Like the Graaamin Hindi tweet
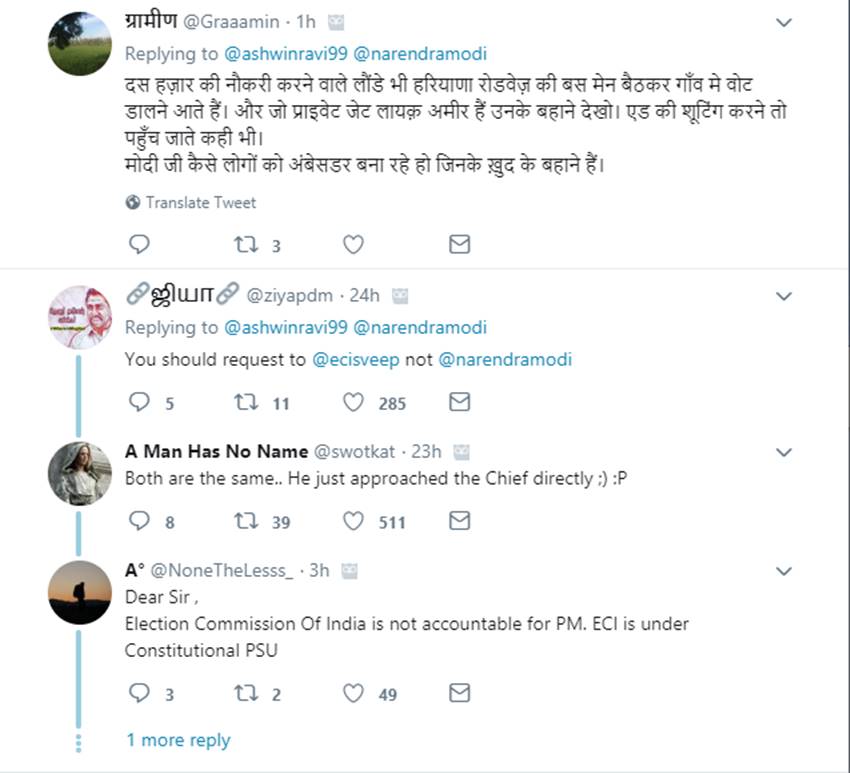Image resolution: width=850 pixels, height=773 pixels. tap(353, 244)
